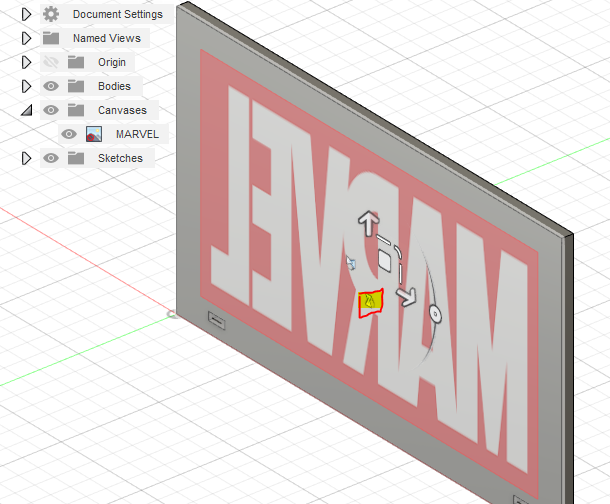Expand the Sketches folder
The height and width of the screenshot is (504, 610).
(26, 158)
